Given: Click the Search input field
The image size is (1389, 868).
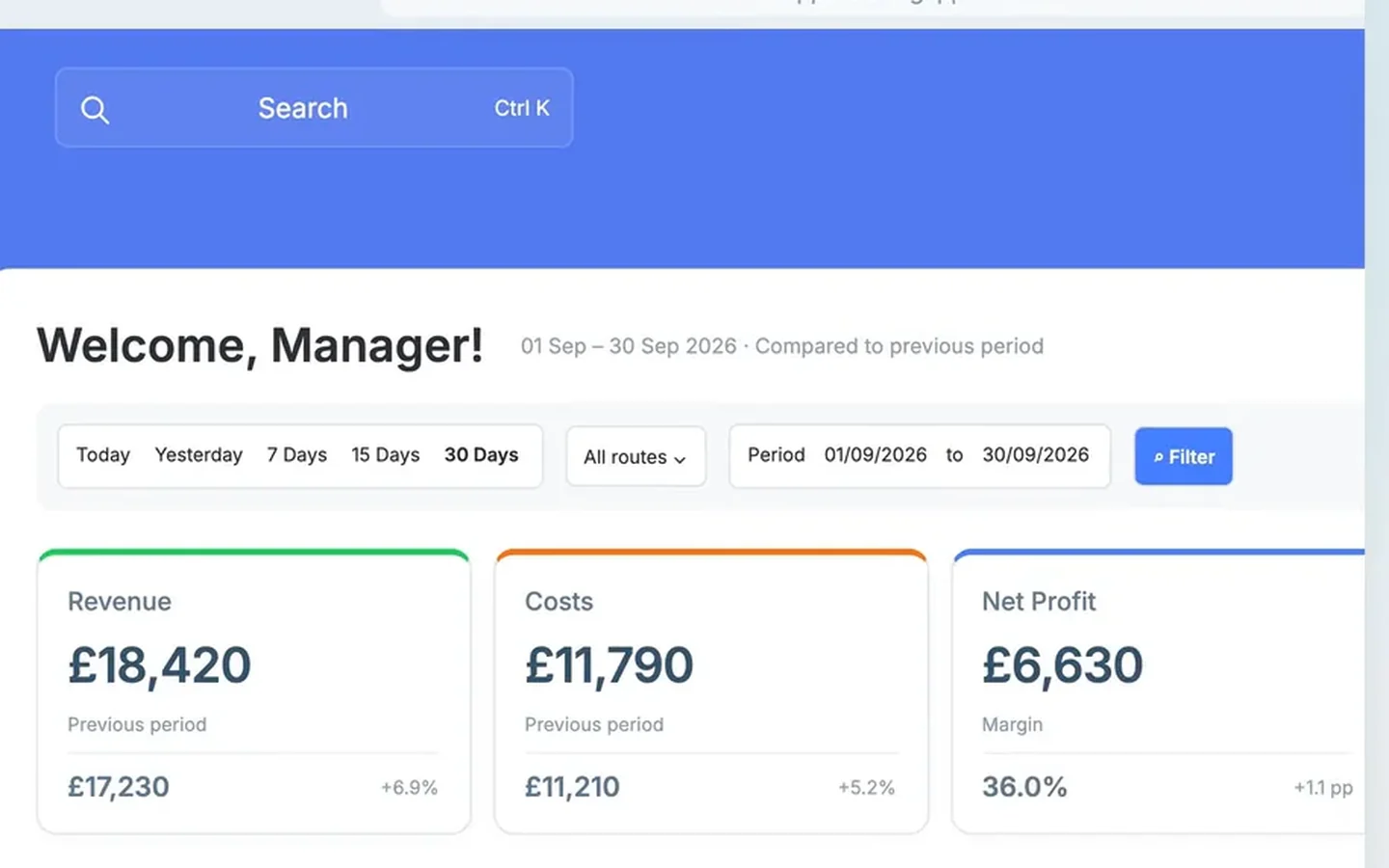Looking at the screenshot, I should pos(313,107).
